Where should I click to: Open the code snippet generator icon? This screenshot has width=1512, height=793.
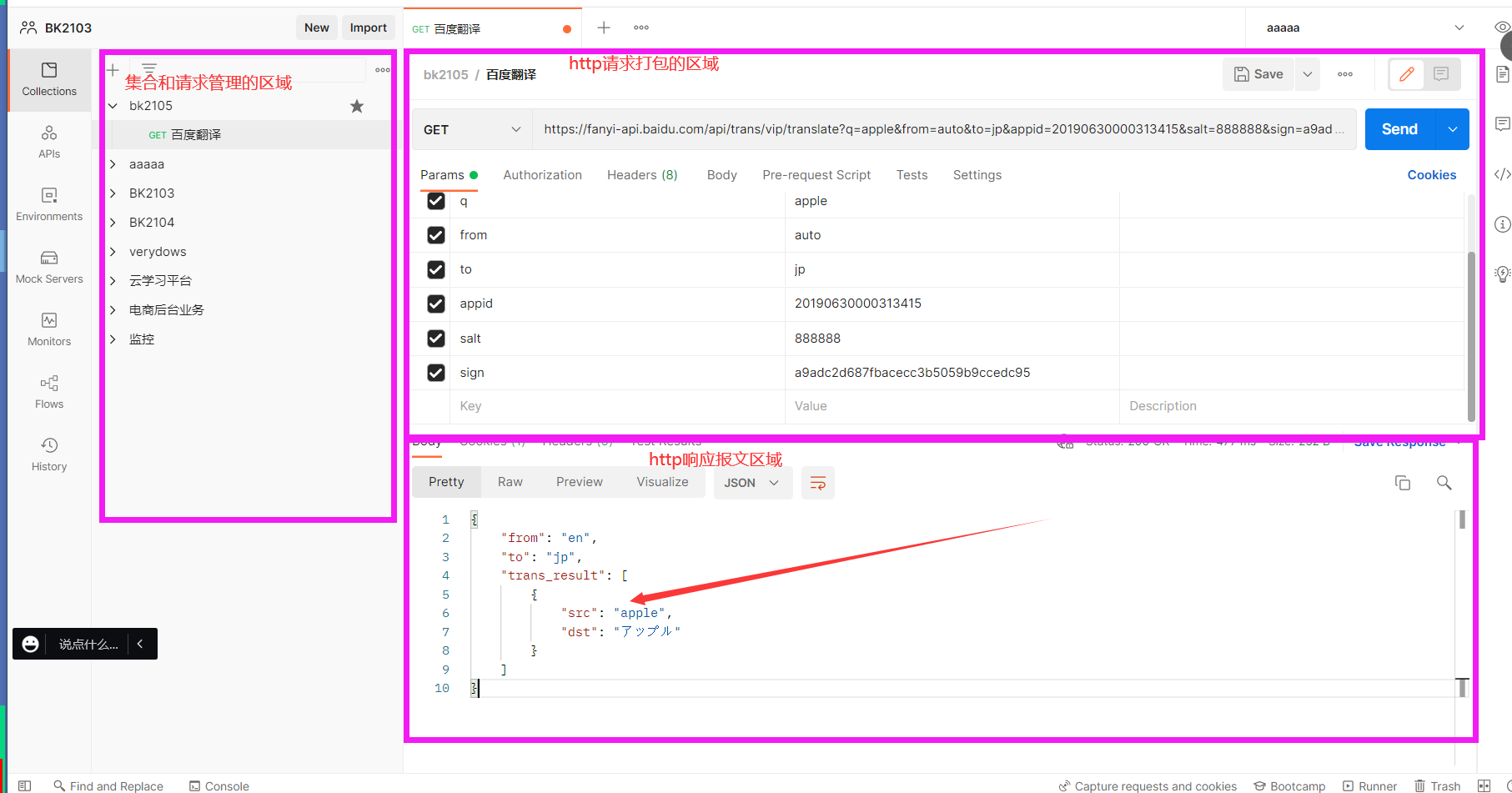pos(1502,174)
